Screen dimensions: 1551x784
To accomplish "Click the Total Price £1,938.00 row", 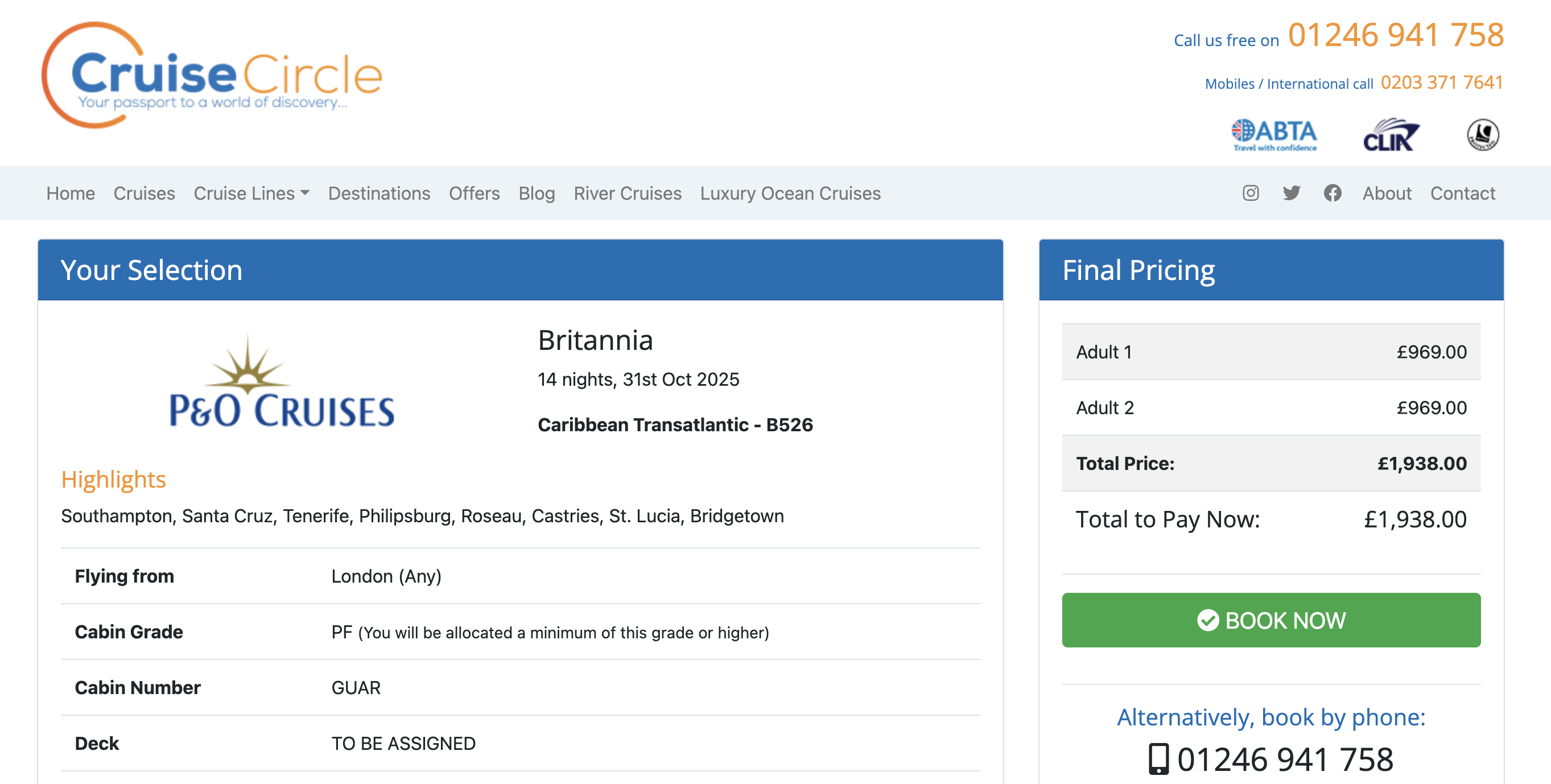I will (x=1271, y=464).
